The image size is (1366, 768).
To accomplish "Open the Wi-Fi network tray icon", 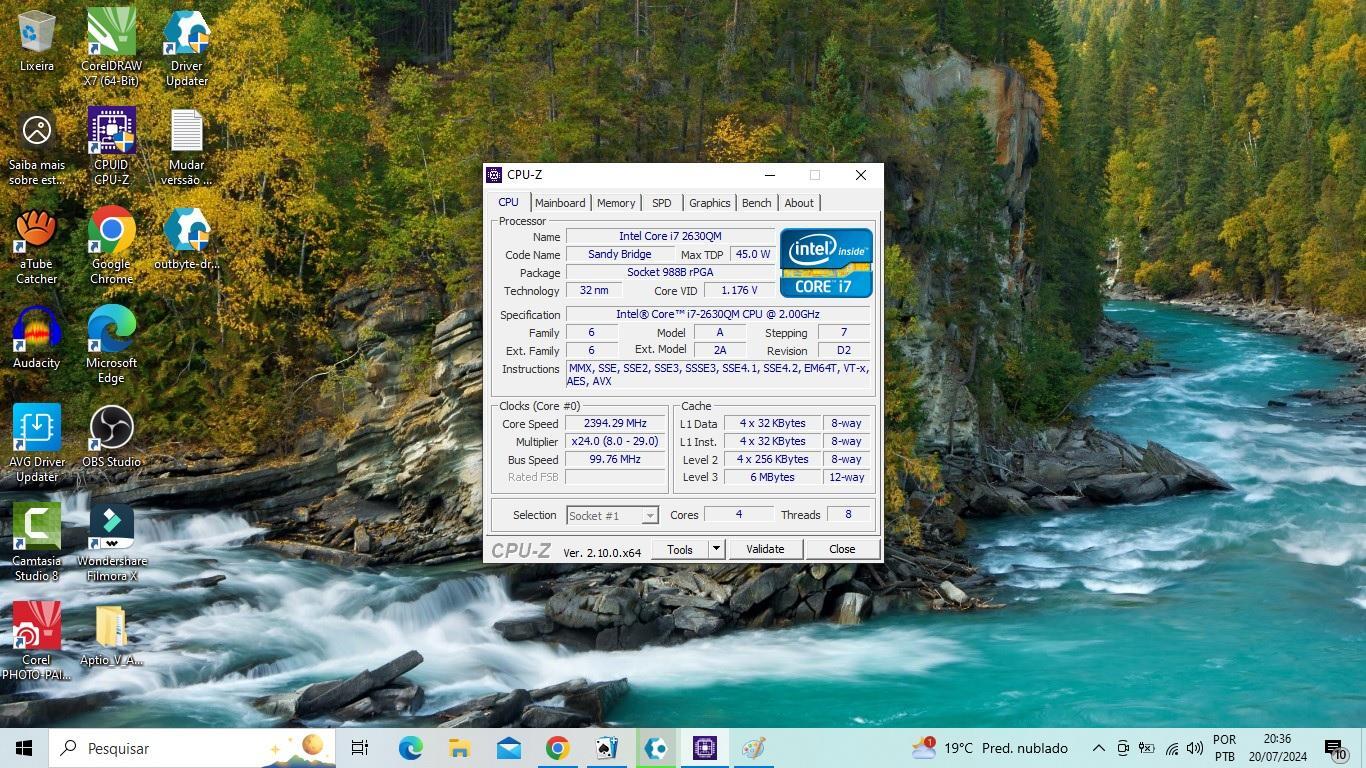I will (1171, 748).
